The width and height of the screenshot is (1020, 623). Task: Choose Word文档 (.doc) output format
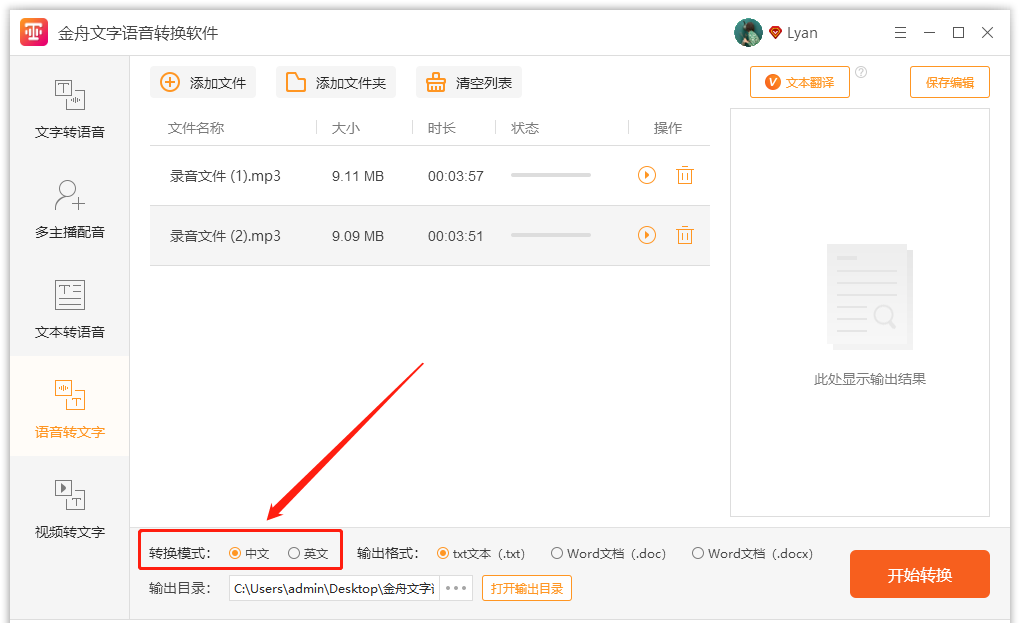[557, 553]
